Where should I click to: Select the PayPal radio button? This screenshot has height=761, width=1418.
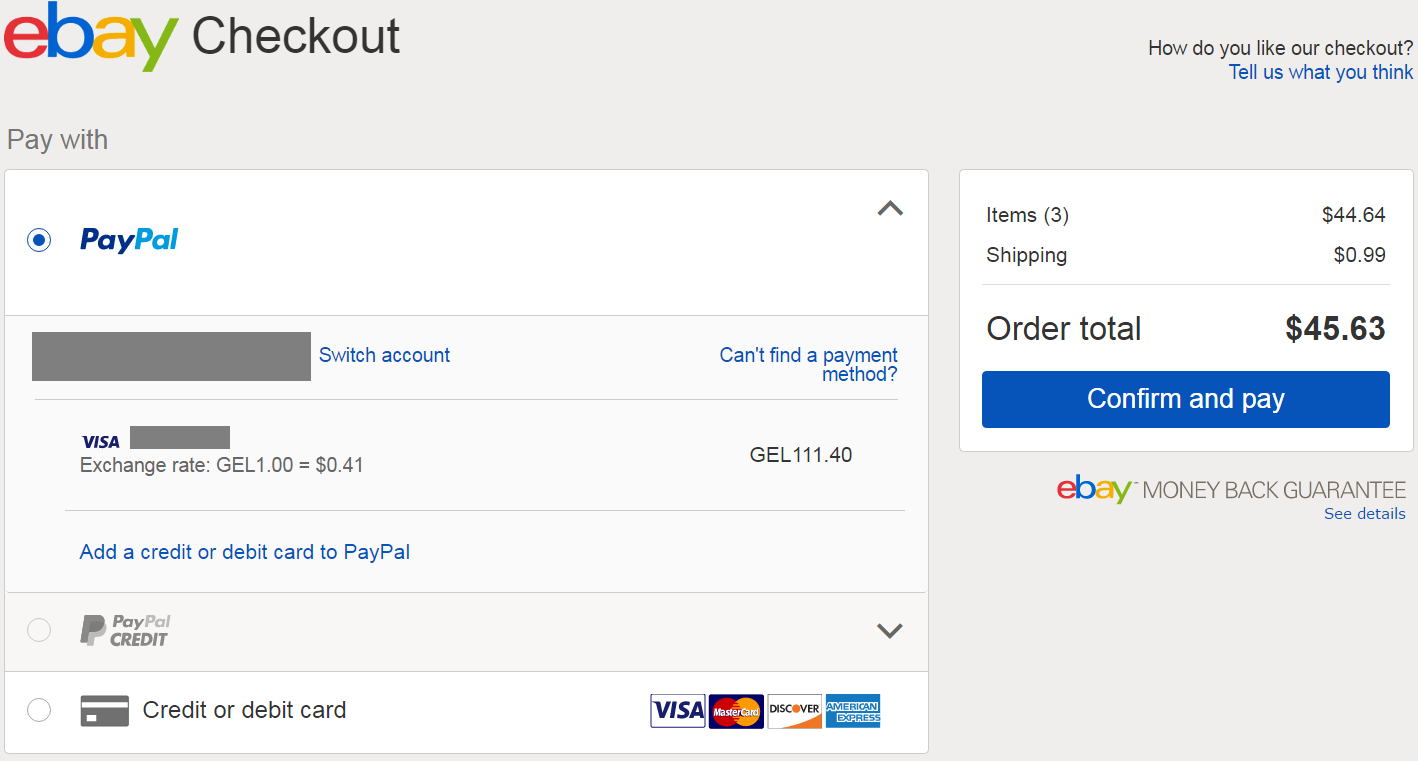click(39, 240)
